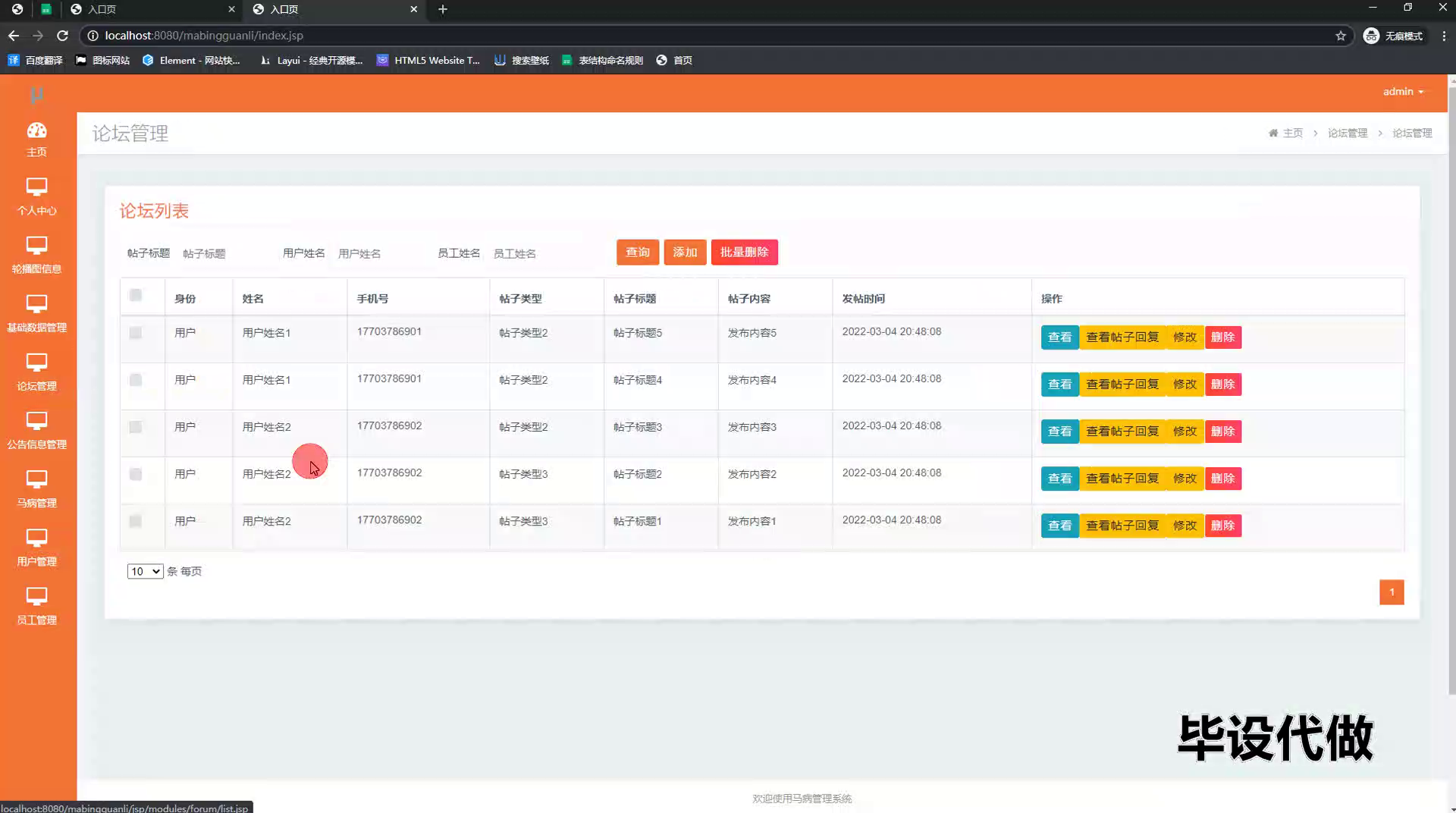Screen dimensions: 1456x813
Task: Focus the 帖子标题 search field
Action: [x=225, y=253]
